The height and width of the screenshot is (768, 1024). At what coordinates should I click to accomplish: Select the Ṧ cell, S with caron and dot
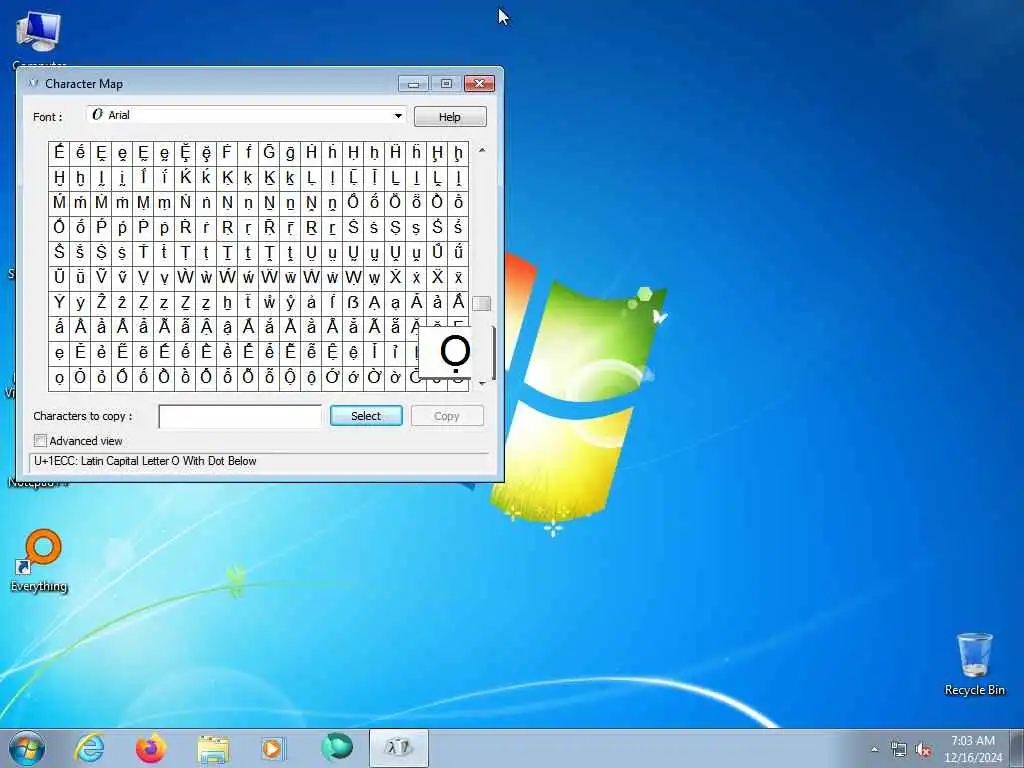click(59, 253)
